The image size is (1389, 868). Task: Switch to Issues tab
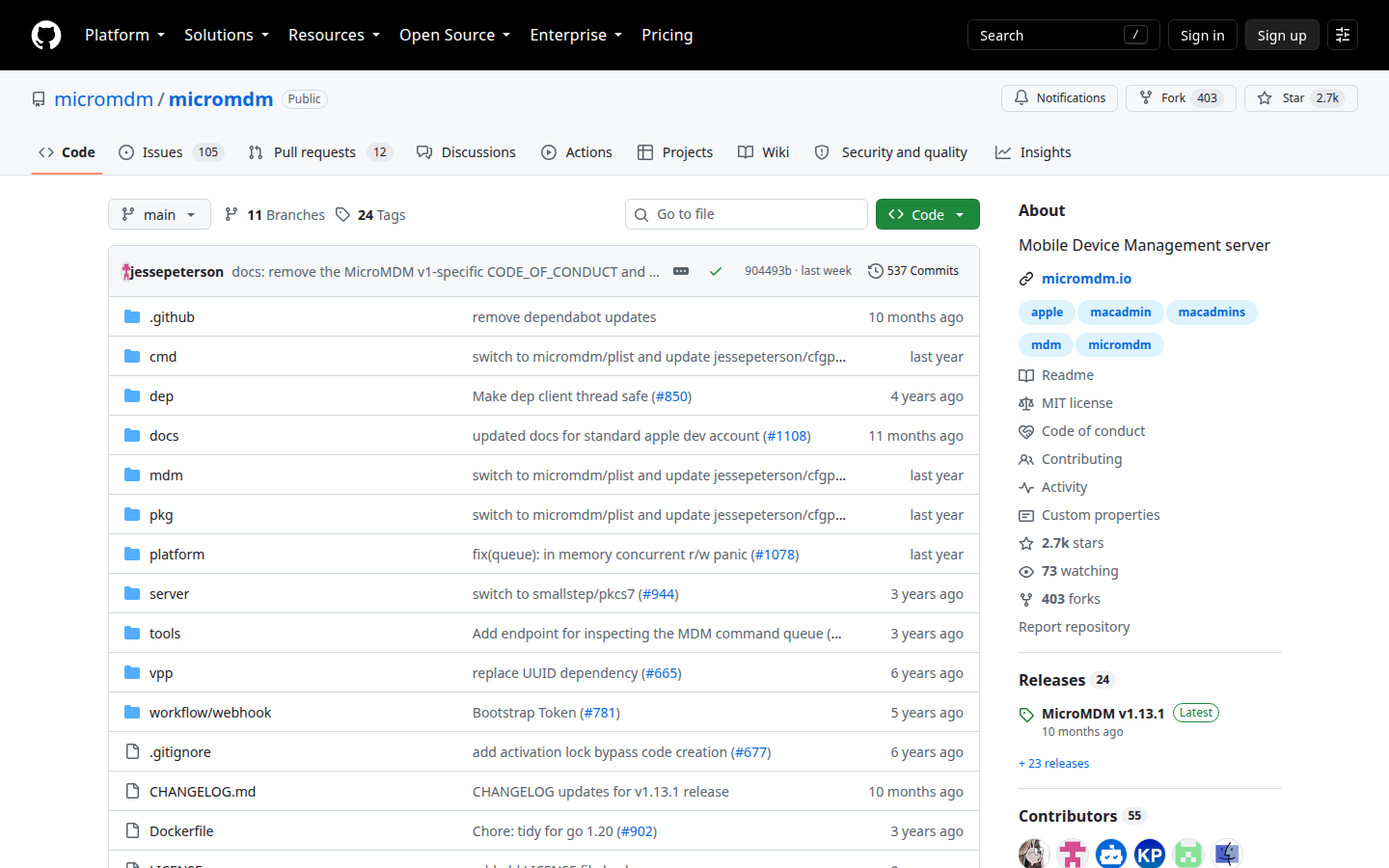point(171,152)
